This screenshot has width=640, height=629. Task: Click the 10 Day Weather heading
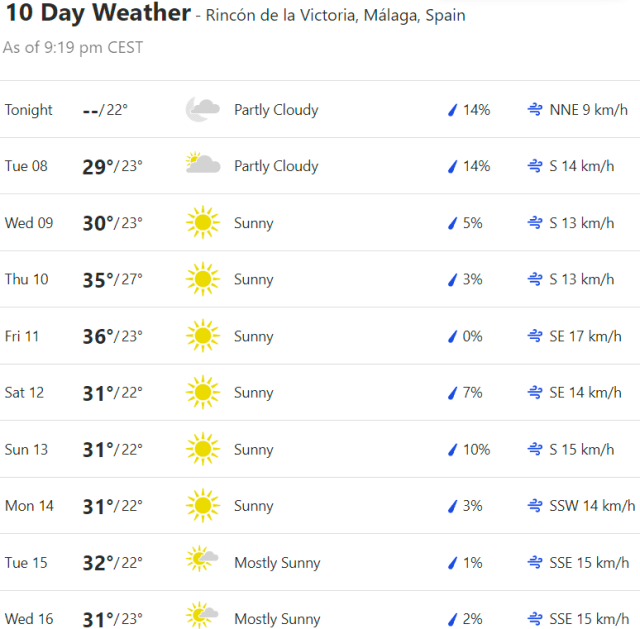[96, 14]
